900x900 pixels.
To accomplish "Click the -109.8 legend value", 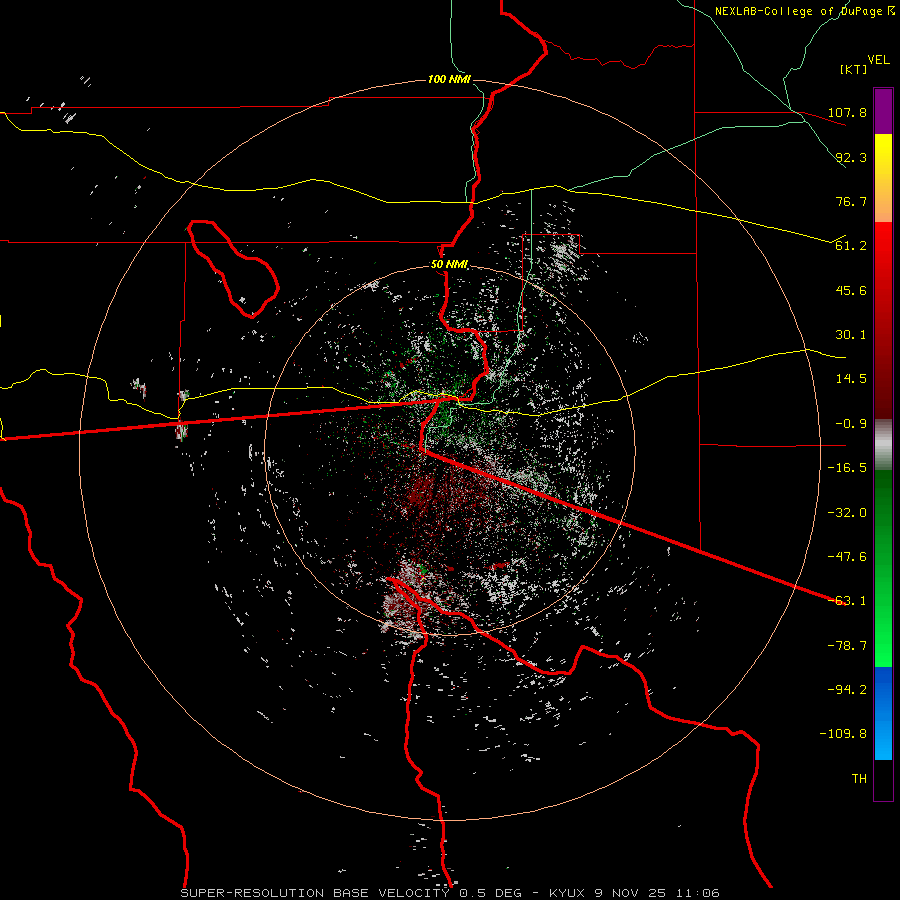I will point(843,734).
